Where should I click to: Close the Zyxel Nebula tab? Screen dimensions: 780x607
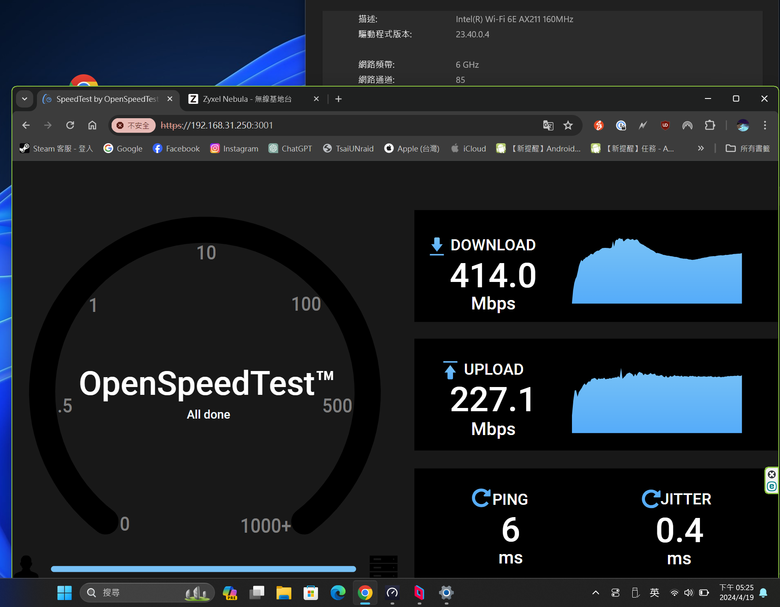[316, 99]
